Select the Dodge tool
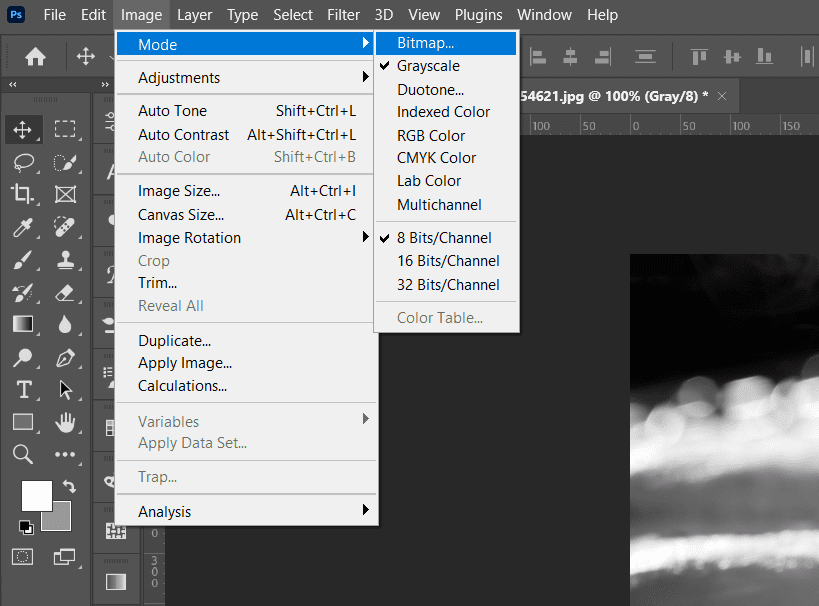This screenshot has height=606, width=819. pos(22,357)
